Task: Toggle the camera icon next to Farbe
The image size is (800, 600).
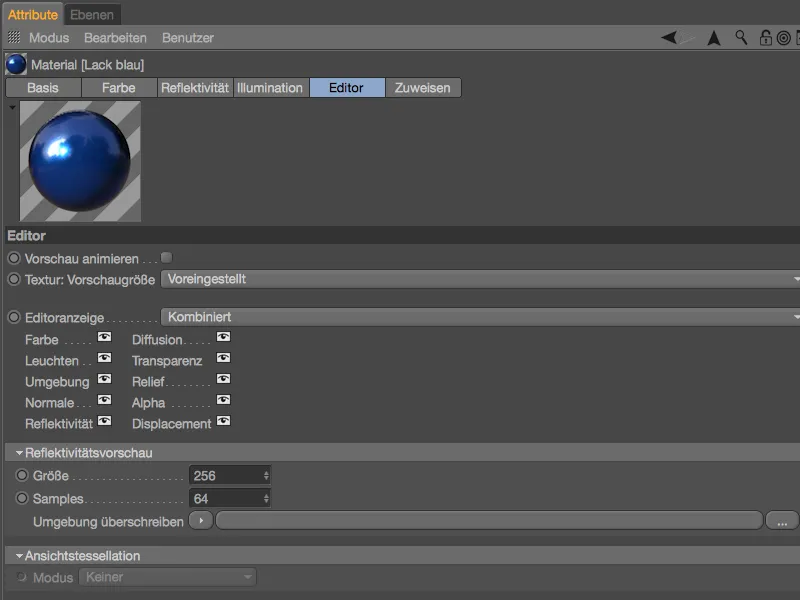Action: click(x=105, y=339)
